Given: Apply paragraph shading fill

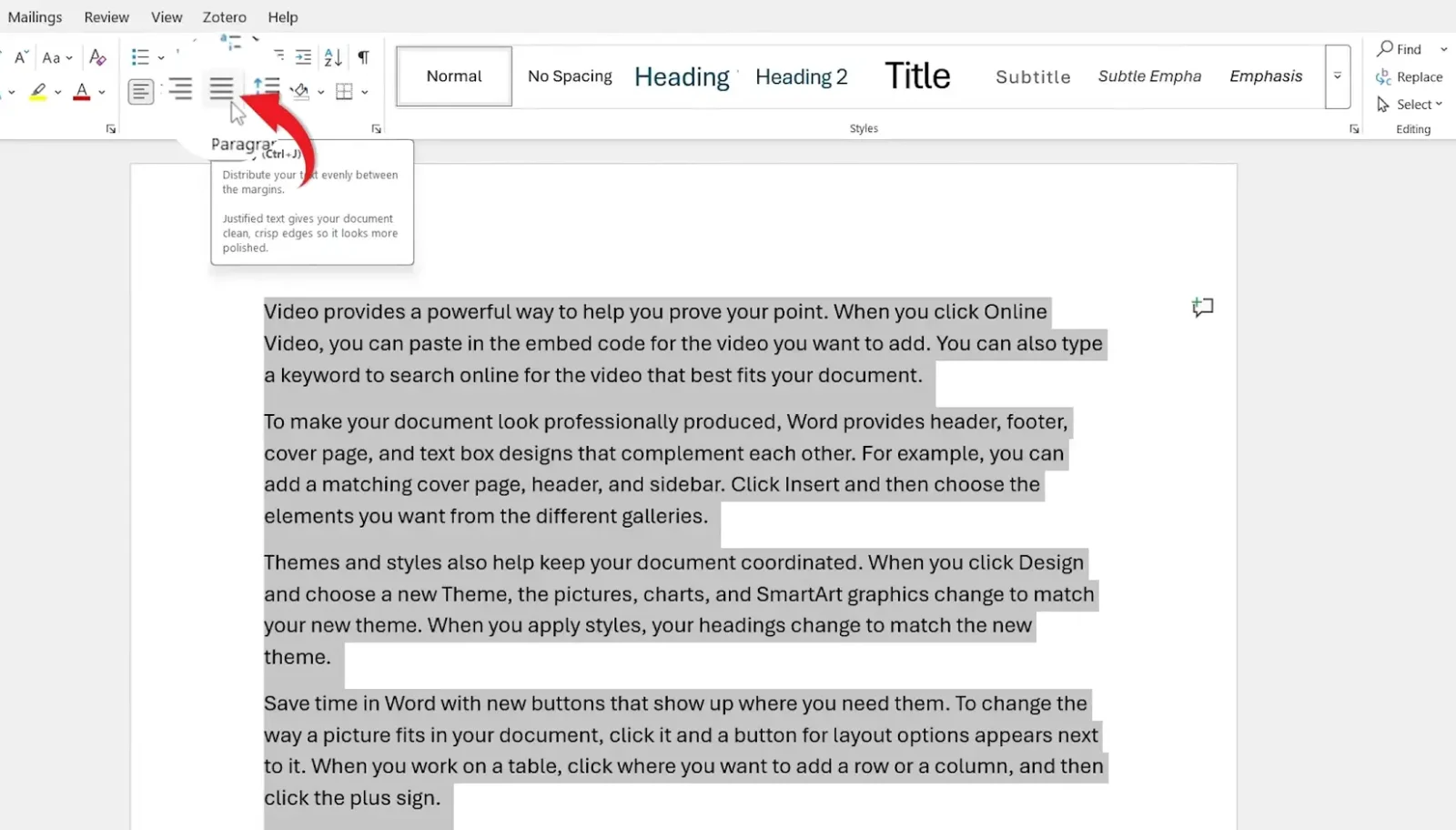Looking at the screenshot, I should [x=299, y=91].
